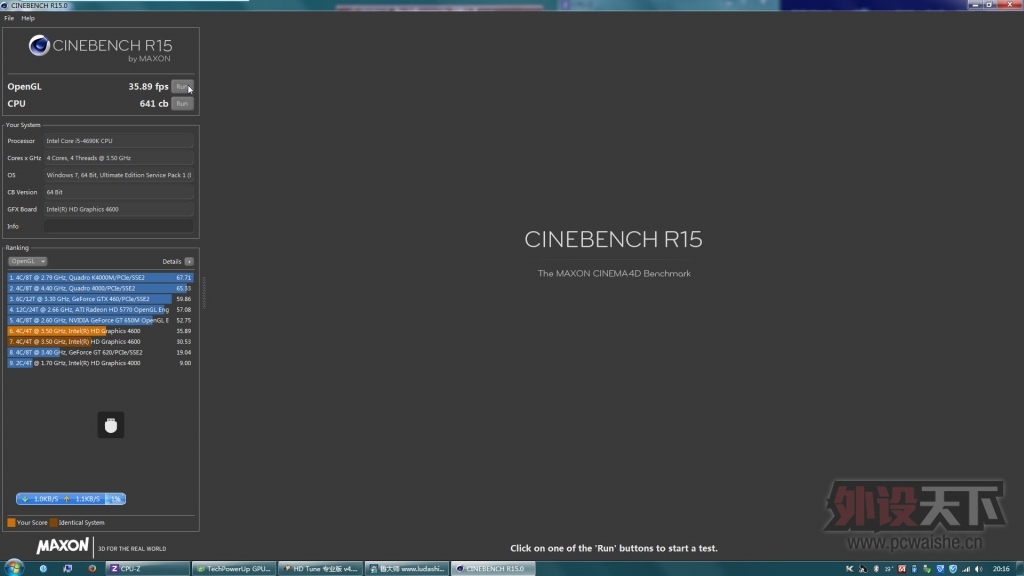Screen dimensions: 1024x576
Task: Click the blue round quick launch icon
Action: pyautogui.click(x=43, y=569)
